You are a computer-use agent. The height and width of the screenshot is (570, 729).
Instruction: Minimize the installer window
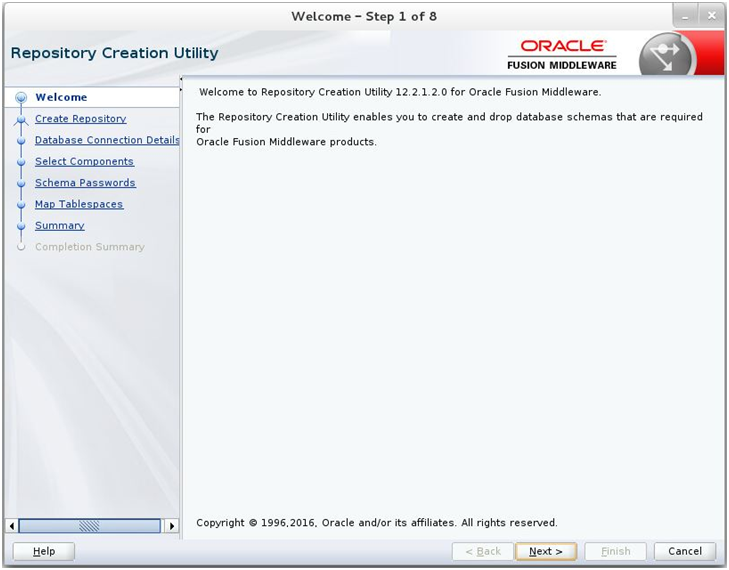pyautogui.click(x=685, y=16)
